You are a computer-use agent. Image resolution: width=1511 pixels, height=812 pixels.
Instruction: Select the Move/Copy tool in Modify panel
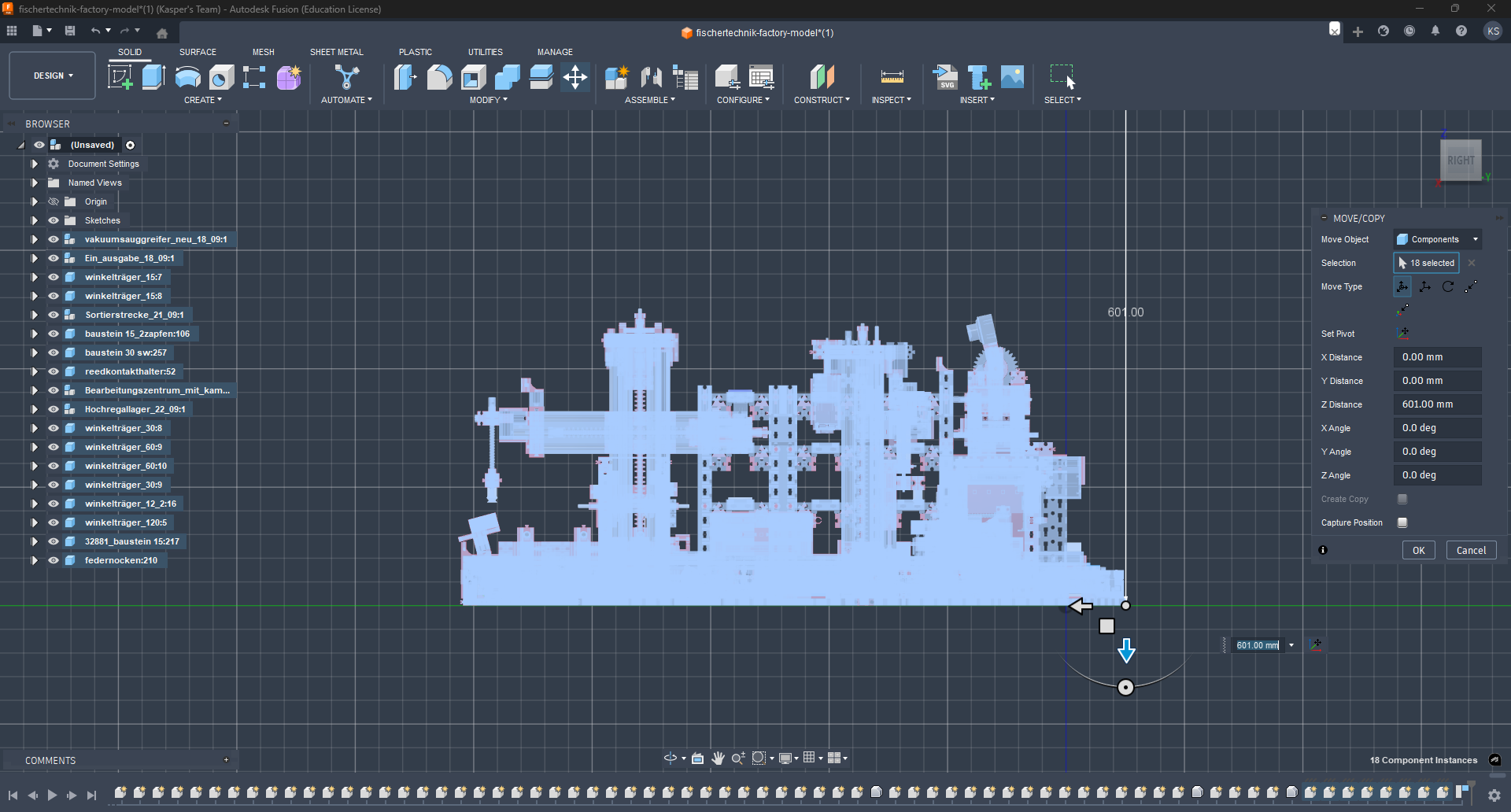575,77
